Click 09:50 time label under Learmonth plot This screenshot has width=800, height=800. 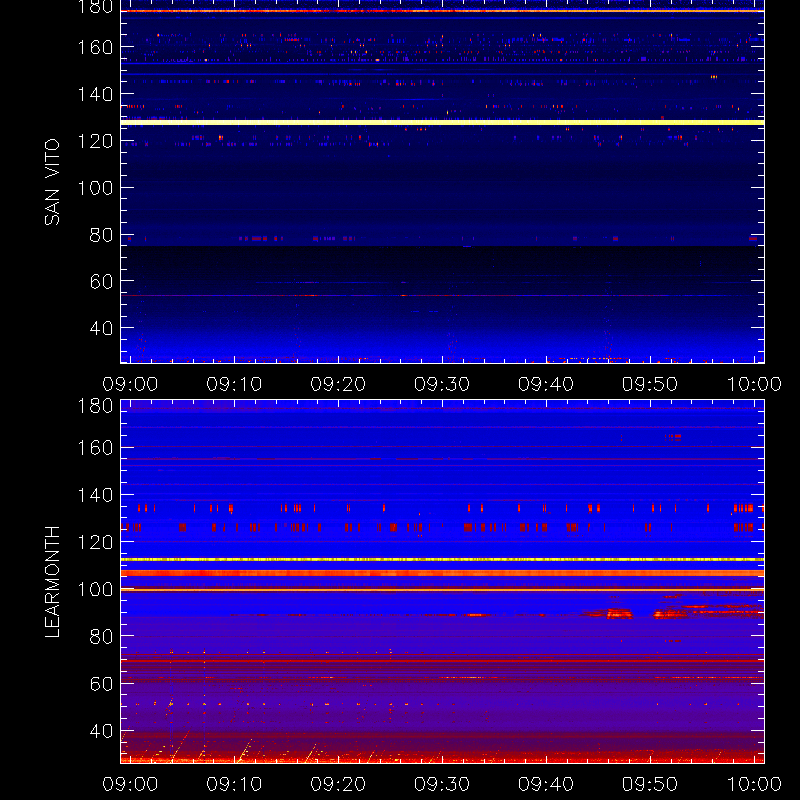649,784
